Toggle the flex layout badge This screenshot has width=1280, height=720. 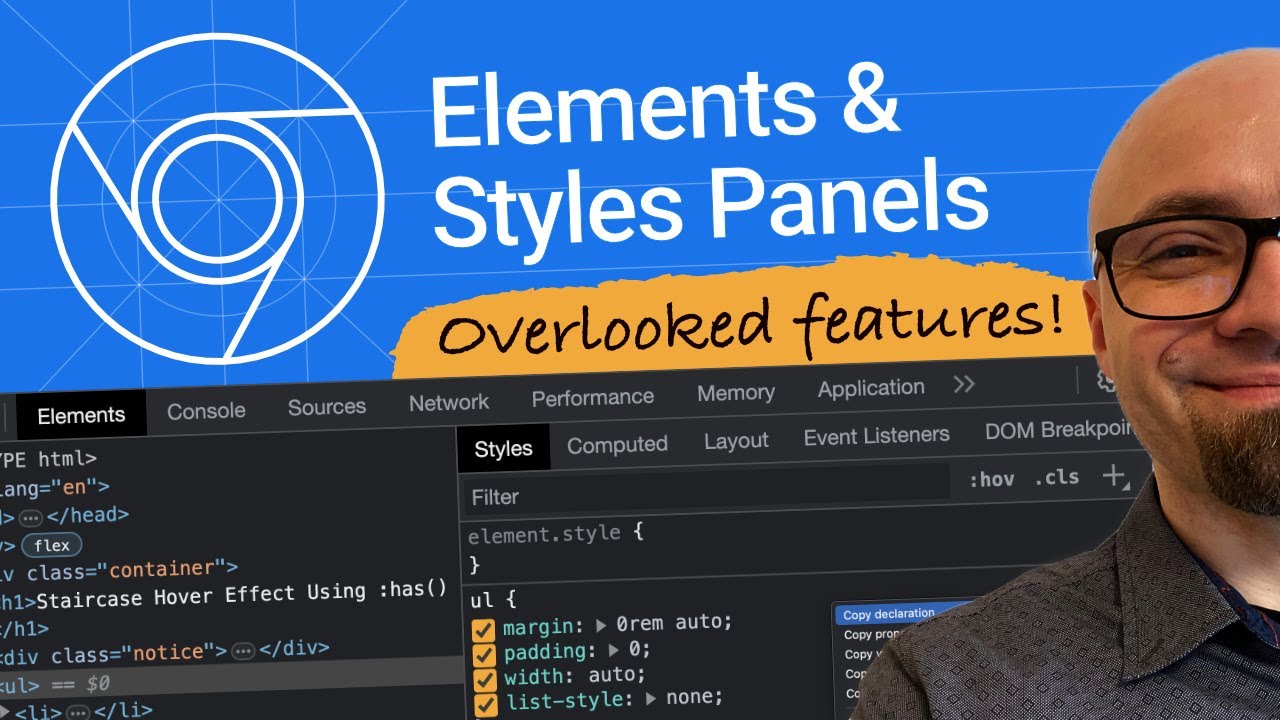click(x=52, y=545)
